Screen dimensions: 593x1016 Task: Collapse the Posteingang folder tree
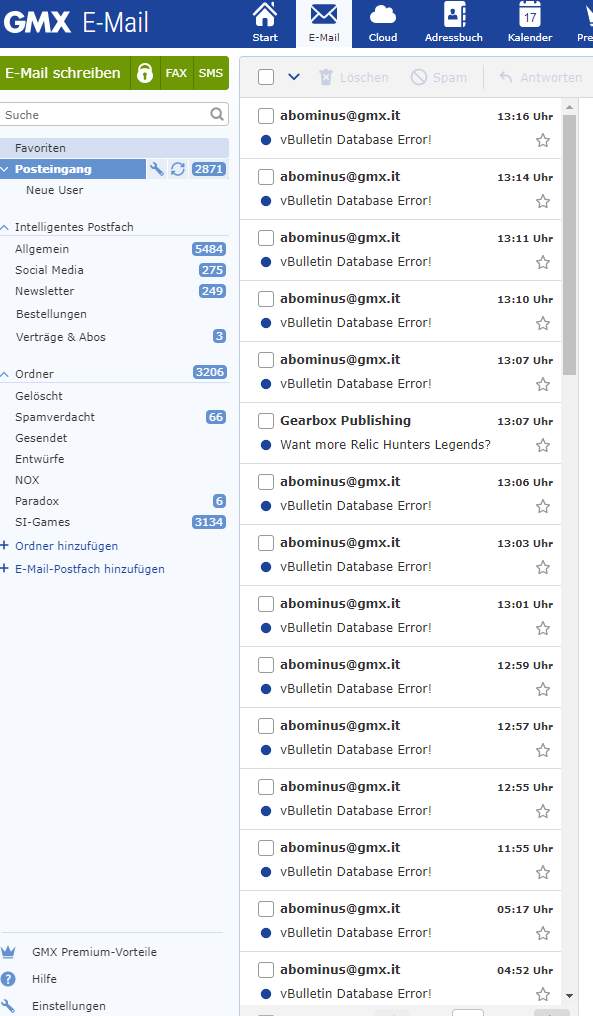[x=5, y=169]
